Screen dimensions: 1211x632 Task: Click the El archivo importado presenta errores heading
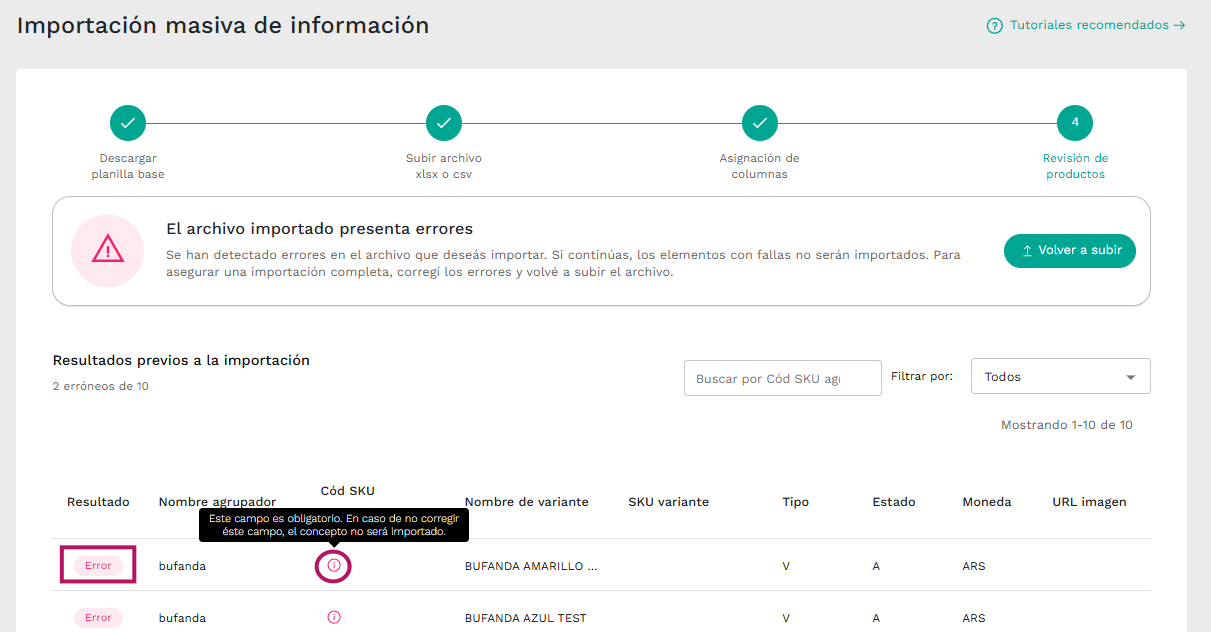tap(319, 229)
